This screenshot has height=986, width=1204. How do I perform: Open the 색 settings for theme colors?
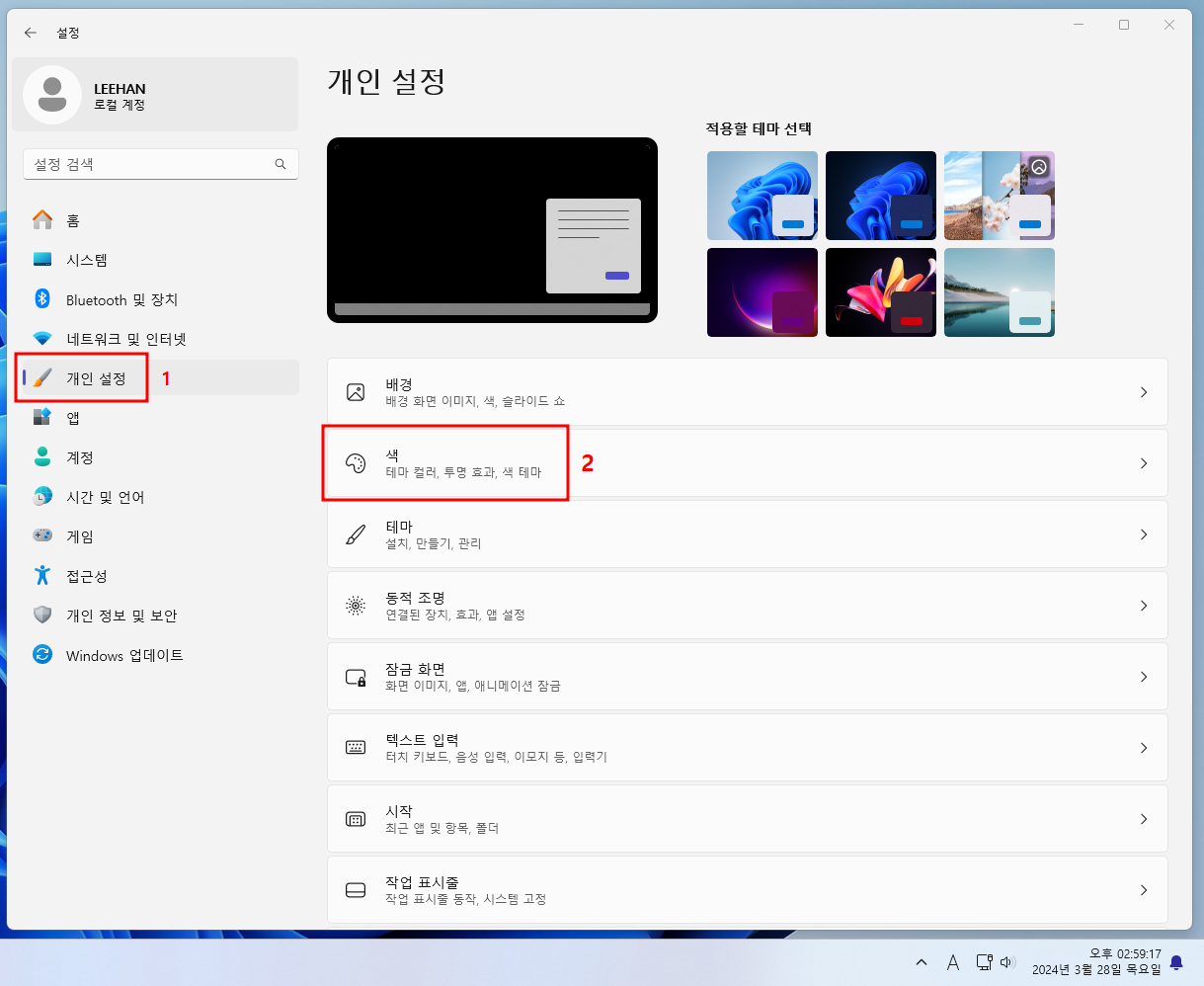tap(444, 462)
